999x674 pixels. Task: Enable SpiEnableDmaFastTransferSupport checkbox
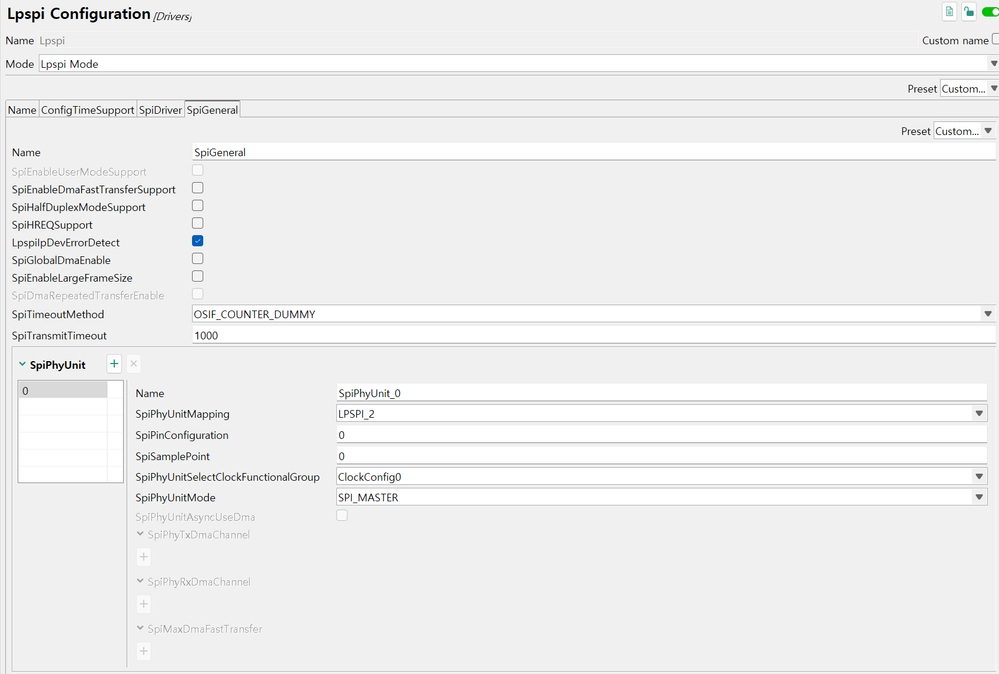point(198,188)
